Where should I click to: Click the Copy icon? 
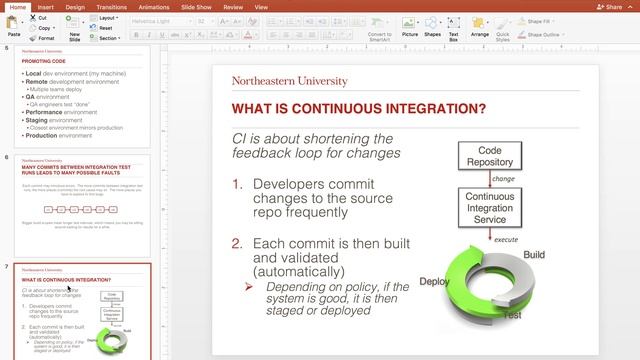[x=33, y=28]
